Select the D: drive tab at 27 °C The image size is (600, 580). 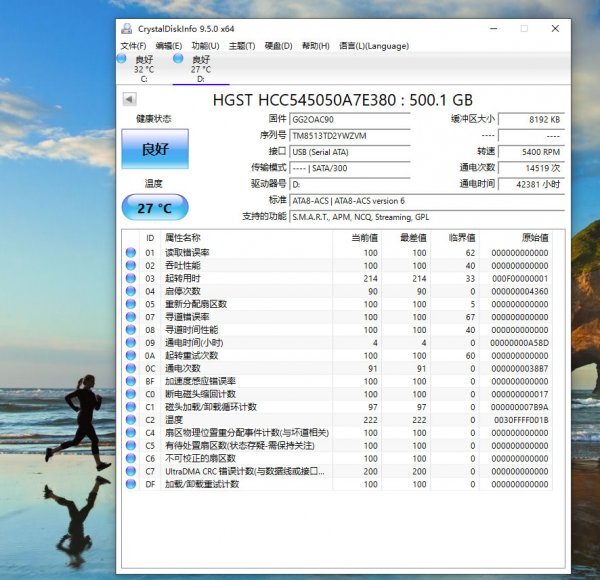201,69
